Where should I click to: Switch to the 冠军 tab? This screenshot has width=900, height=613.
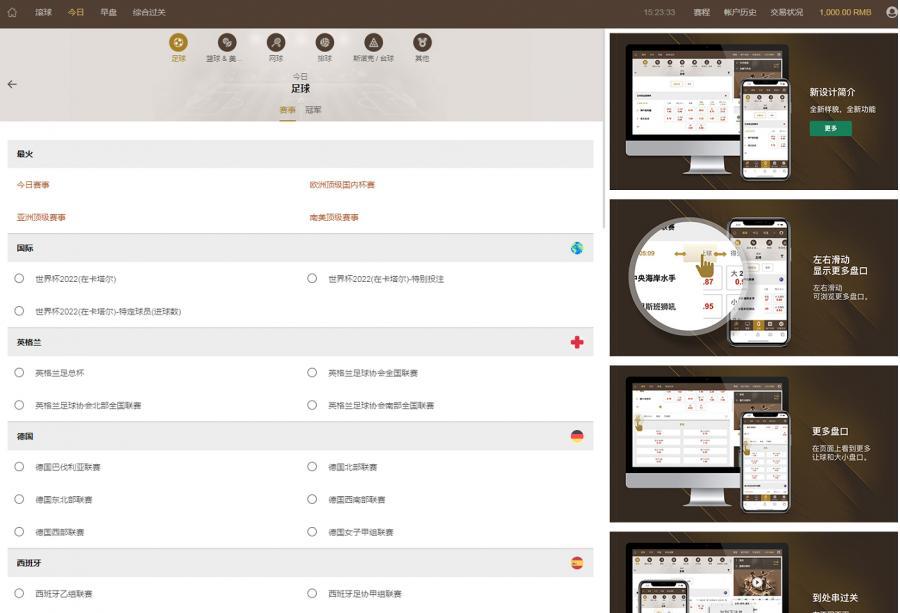[313, 110]
